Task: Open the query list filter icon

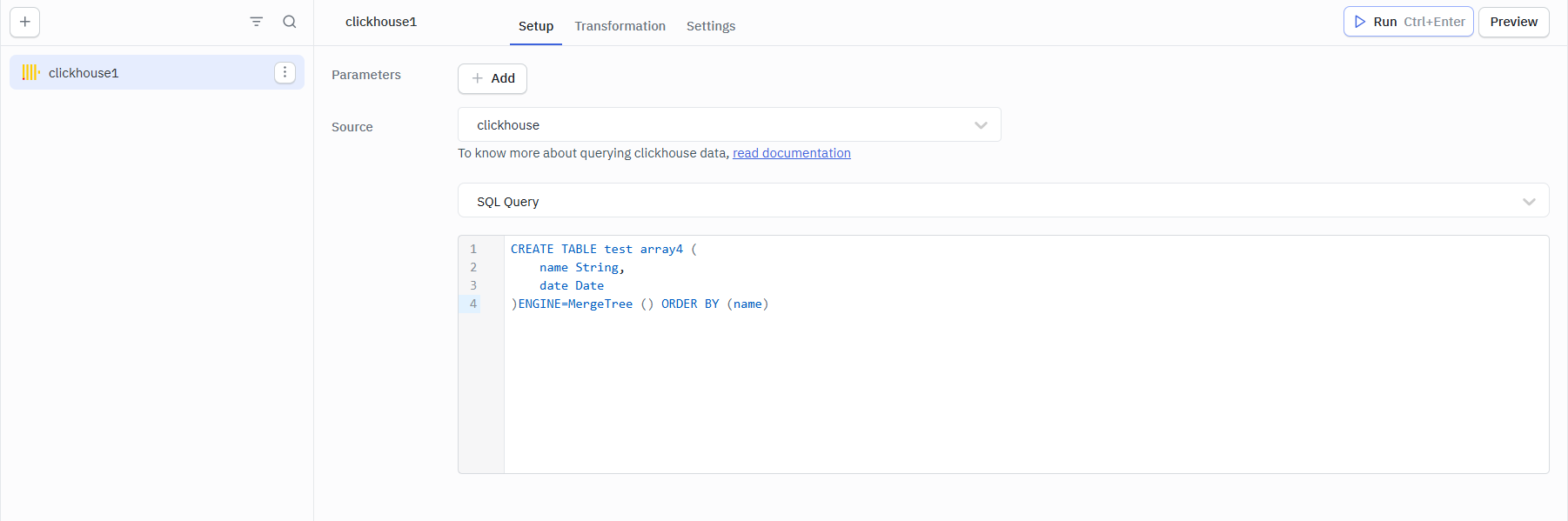Action: pyautogui.click(x=257, y=22)
